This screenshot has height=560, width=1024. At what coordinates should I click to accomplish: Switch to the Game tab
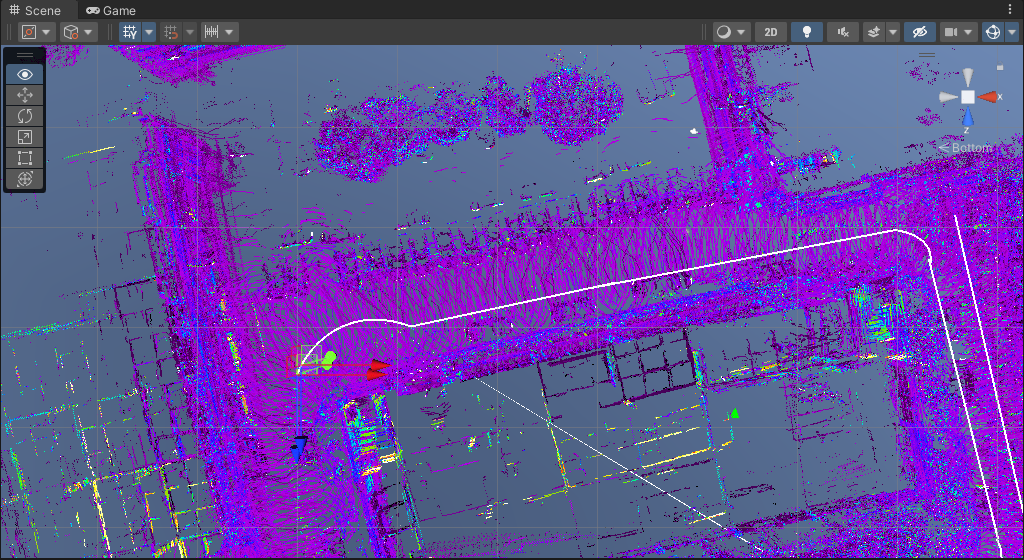point(111,10)
